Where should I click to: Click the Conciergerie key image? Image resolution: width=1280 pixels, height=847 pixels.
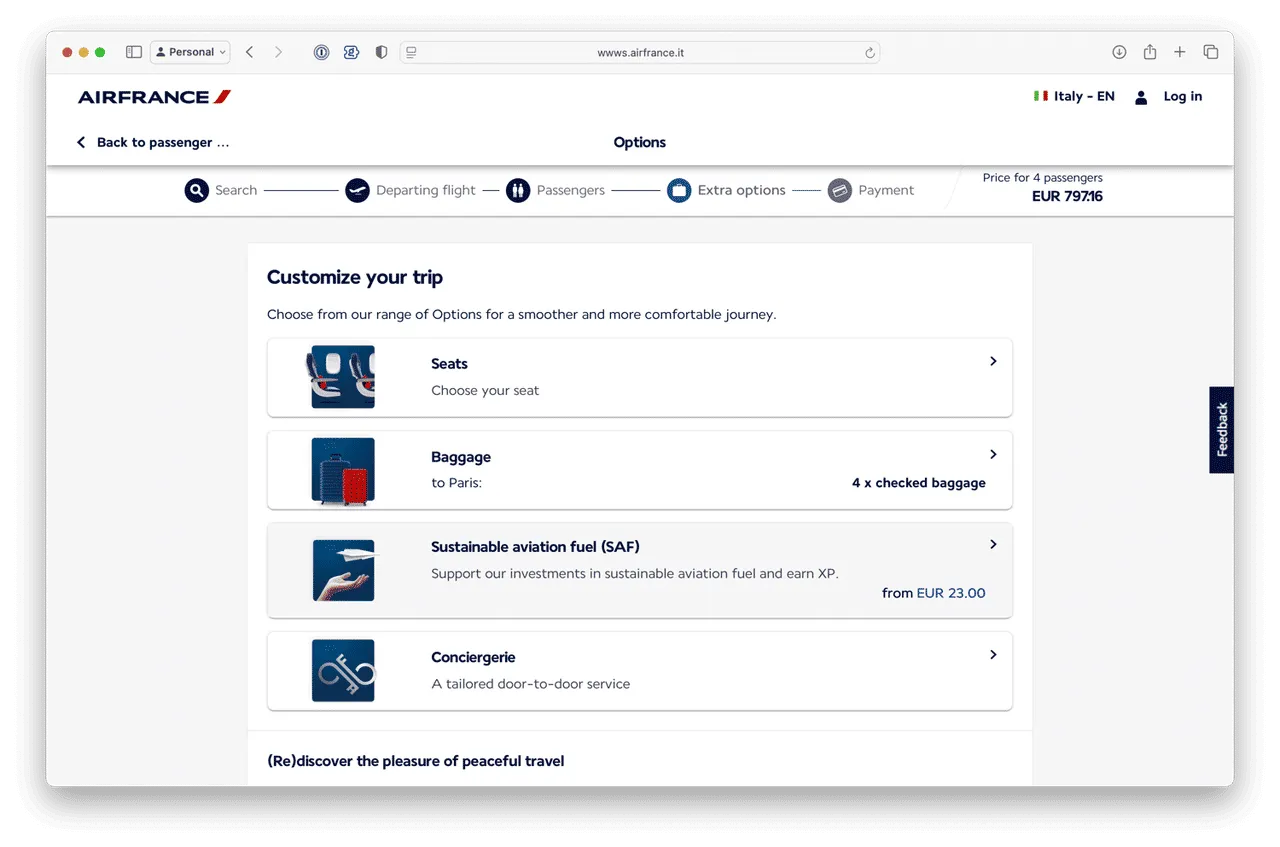pos(343,670)
